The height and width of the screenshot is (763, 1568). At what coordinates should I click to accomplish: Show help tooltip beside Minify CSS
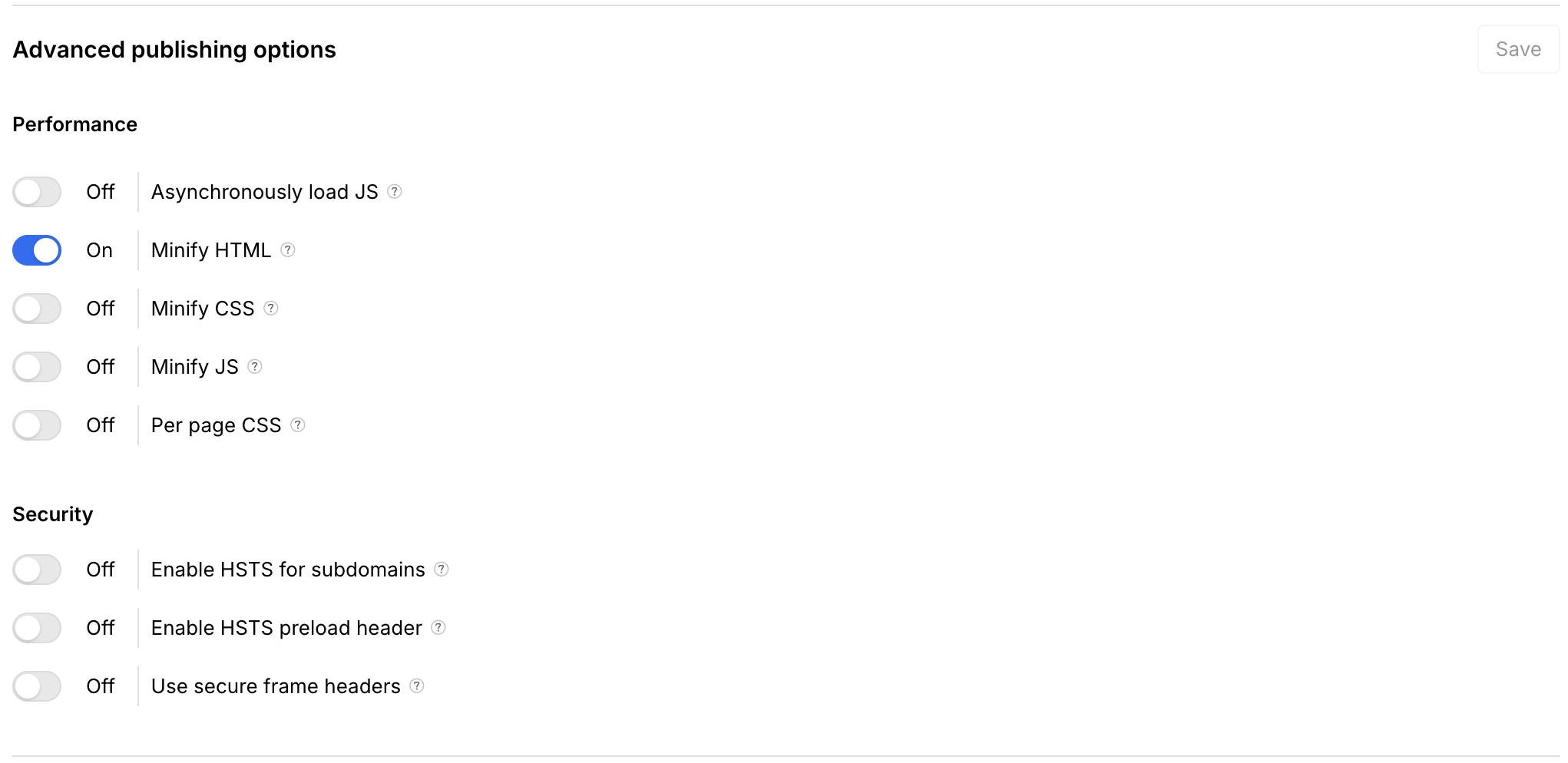tap(271, 308)
